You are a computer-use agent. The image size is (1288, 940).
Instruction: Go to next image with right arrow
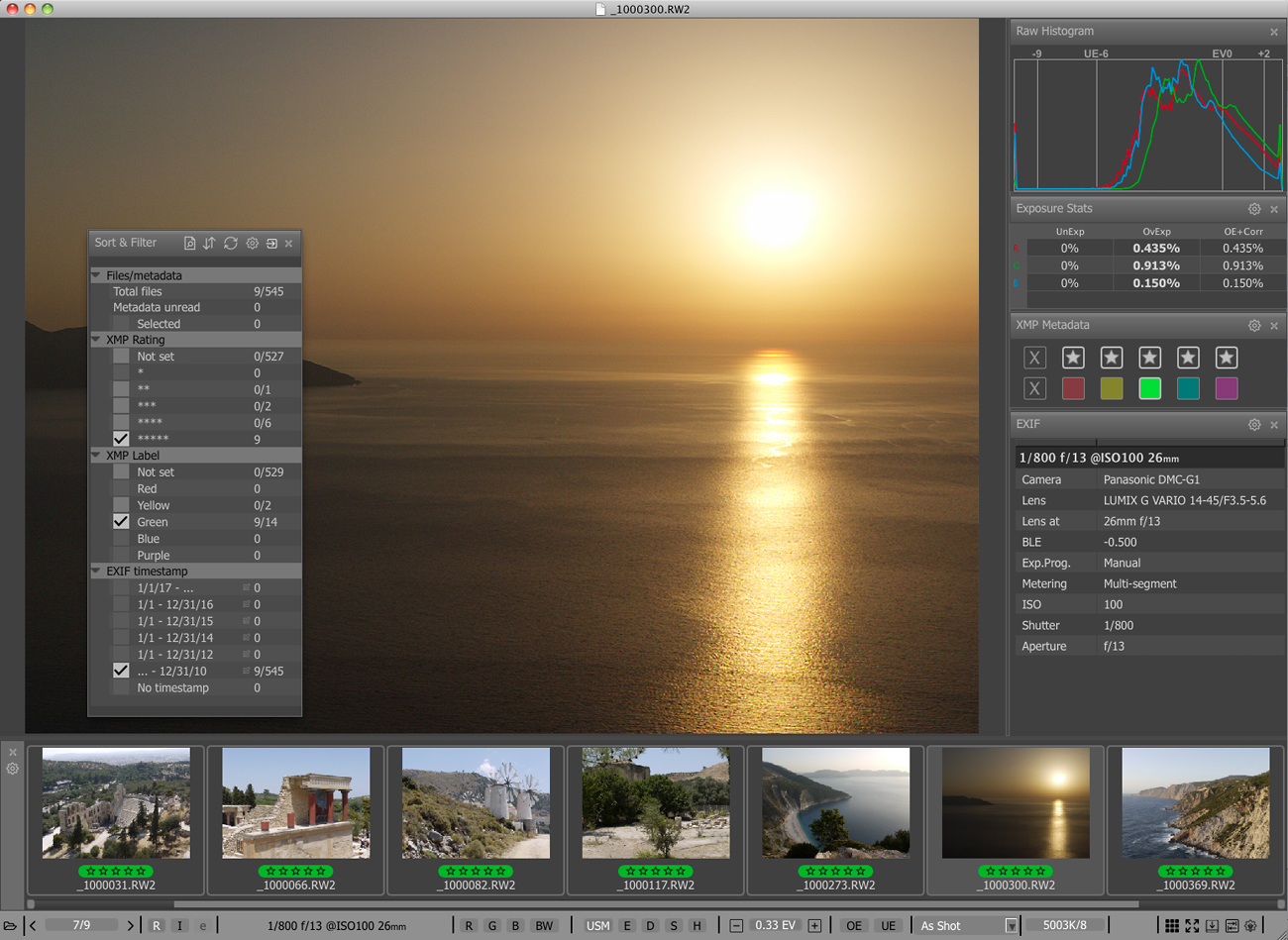tap(130, 925)
